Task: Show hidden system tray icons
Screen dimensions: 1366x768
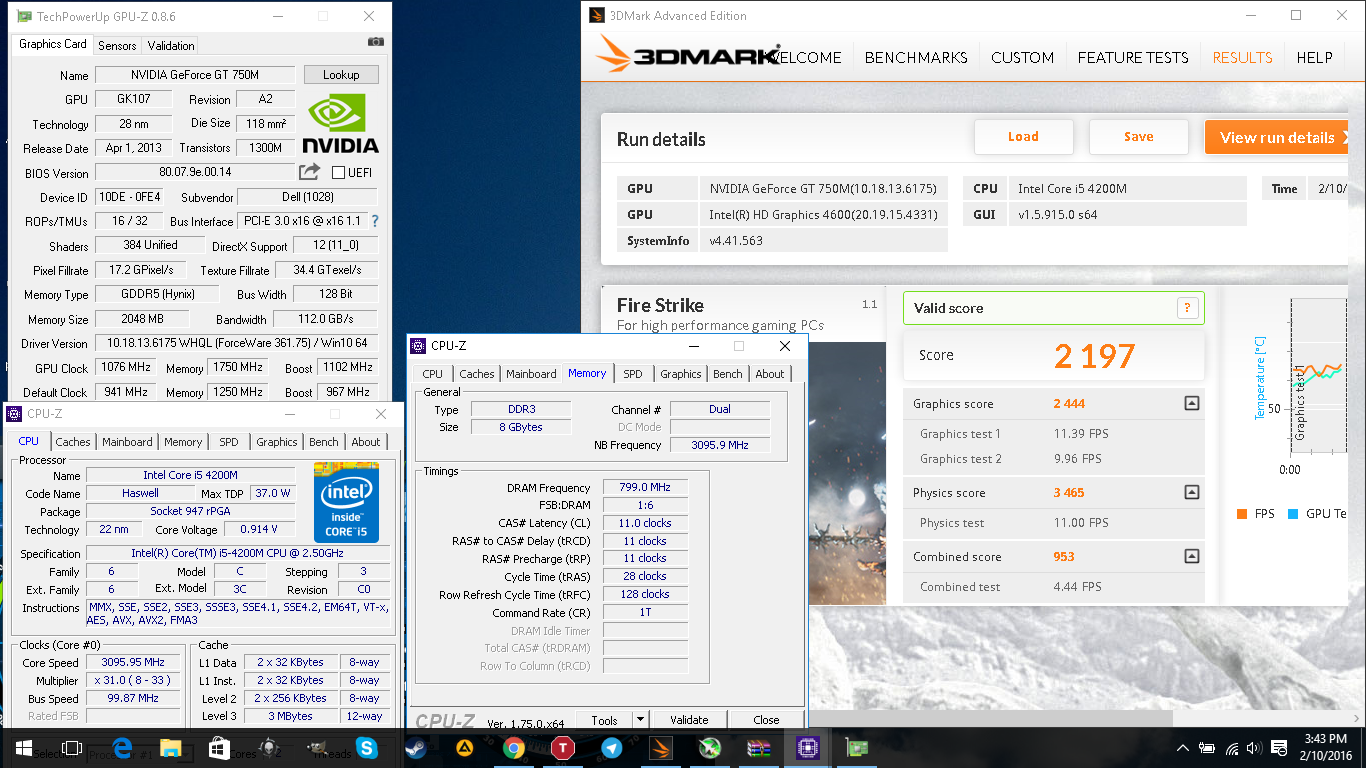Action: 1184,748
